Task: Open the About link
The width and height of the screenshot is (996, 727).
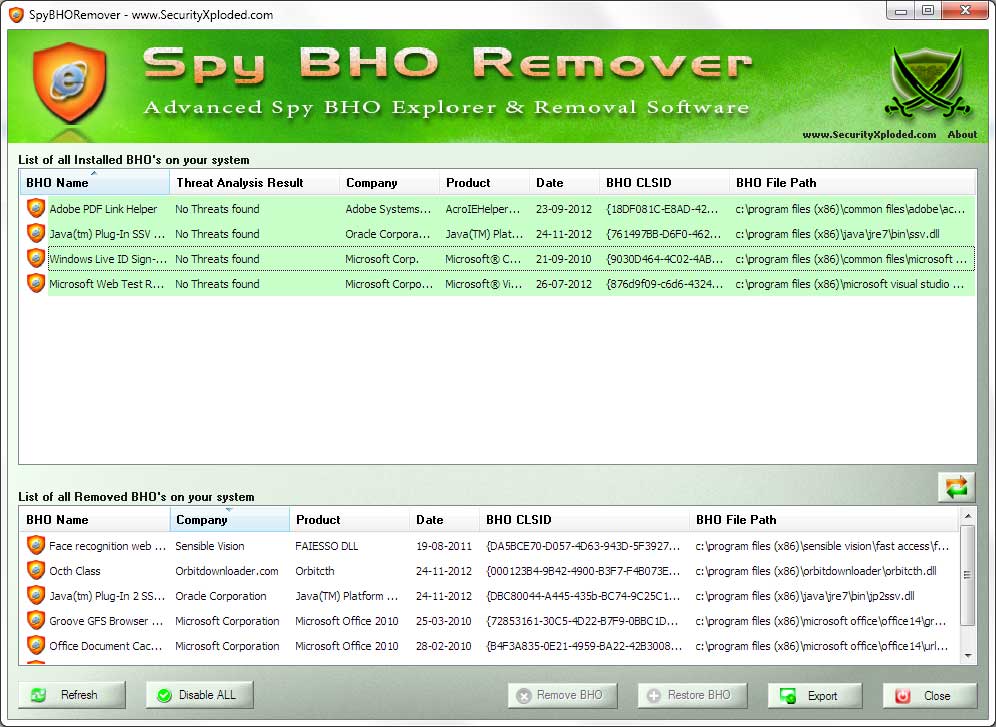Action: click(962, 134)
